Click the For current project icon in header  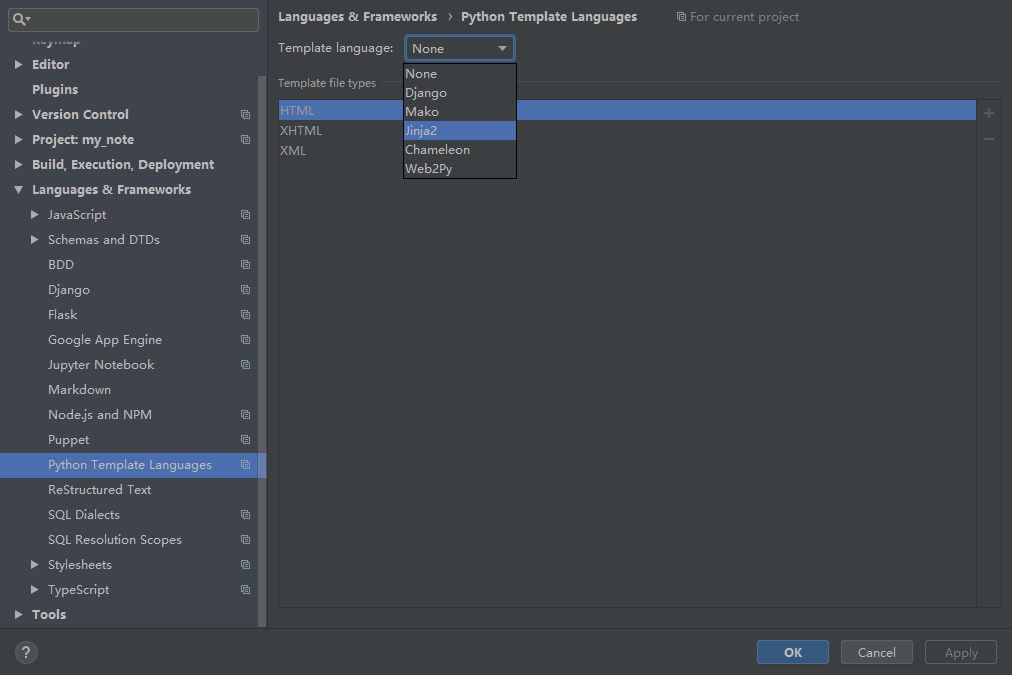[681, 17]
